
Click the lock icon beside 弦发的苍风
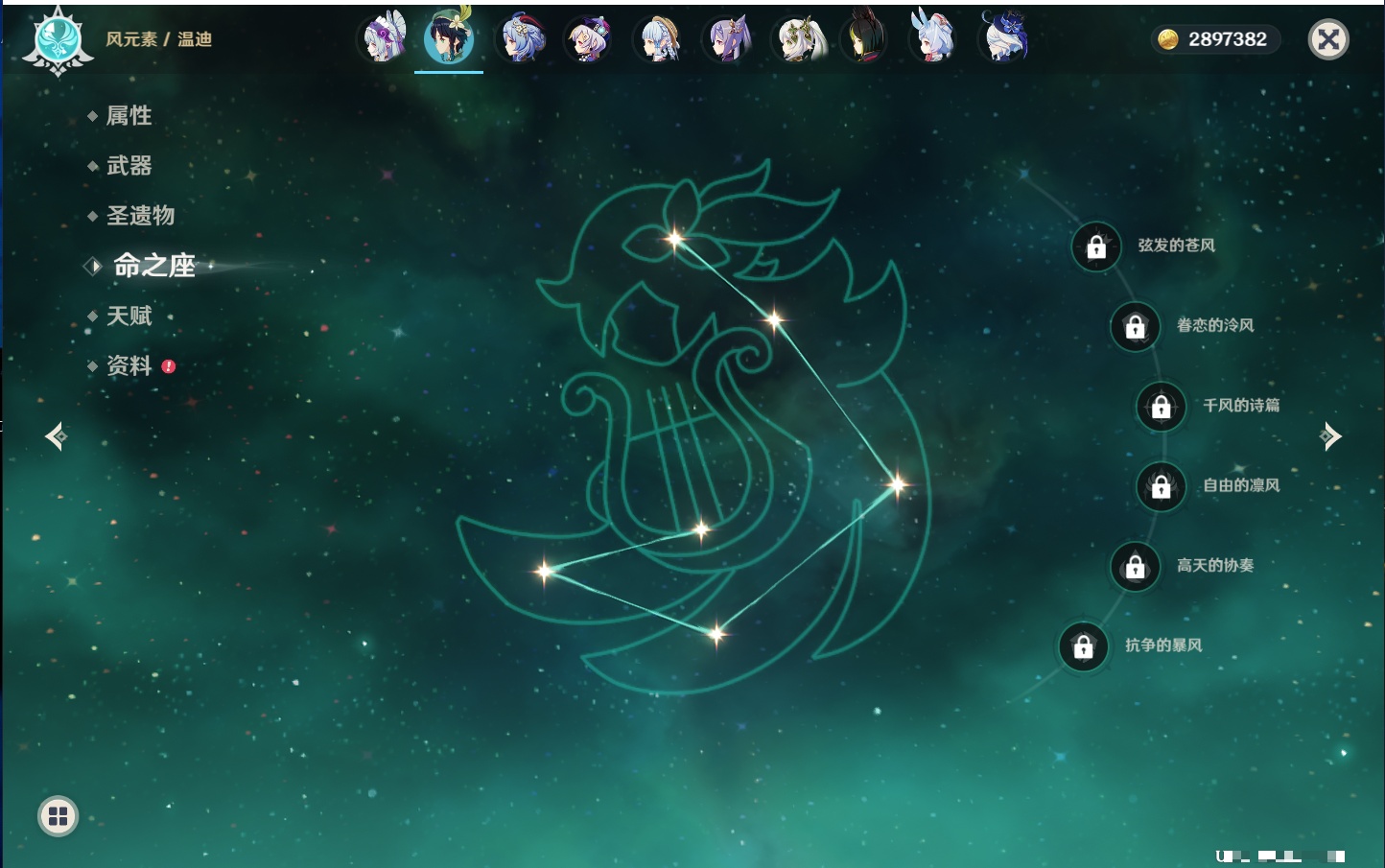click(x=1096, y=246)
